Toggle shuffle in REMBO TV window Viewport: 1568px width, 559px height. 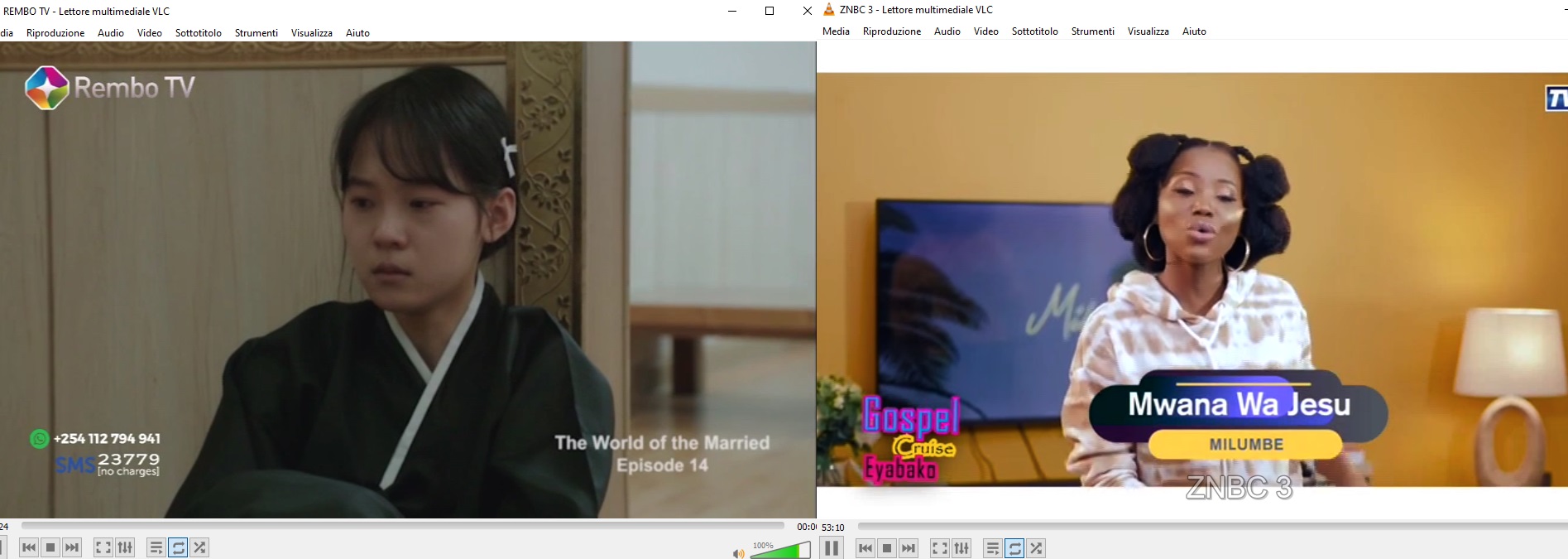point(199,547)
